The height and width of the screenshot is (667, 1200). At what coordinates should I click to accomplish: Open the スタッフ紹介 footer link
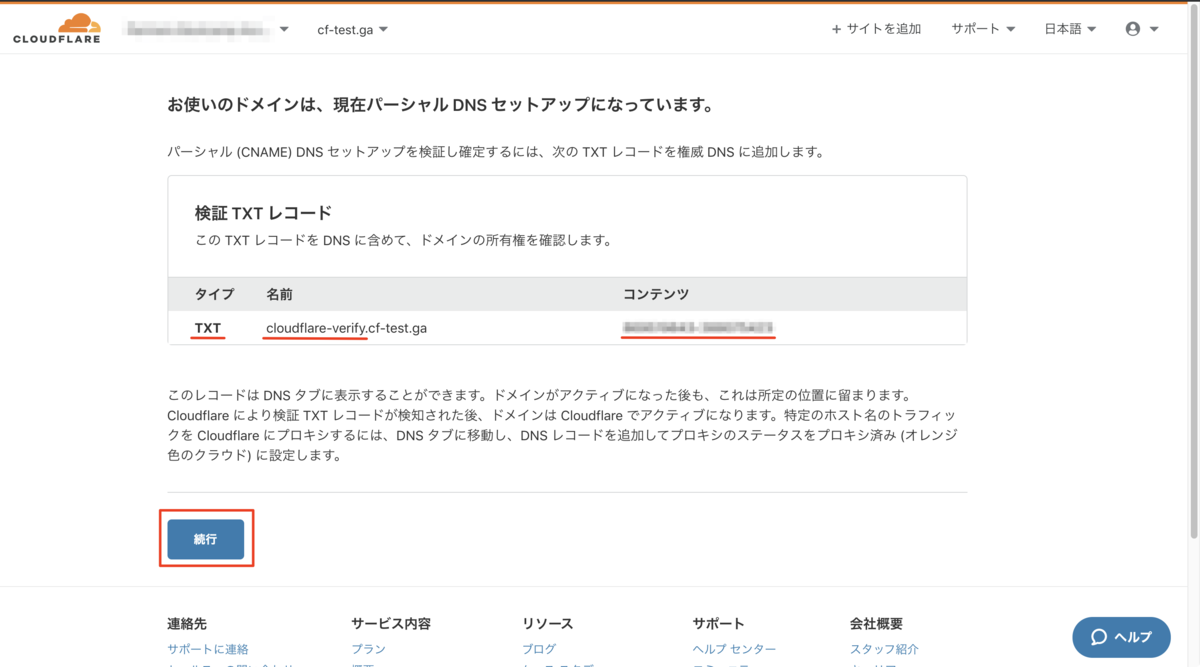click(884, 649)
